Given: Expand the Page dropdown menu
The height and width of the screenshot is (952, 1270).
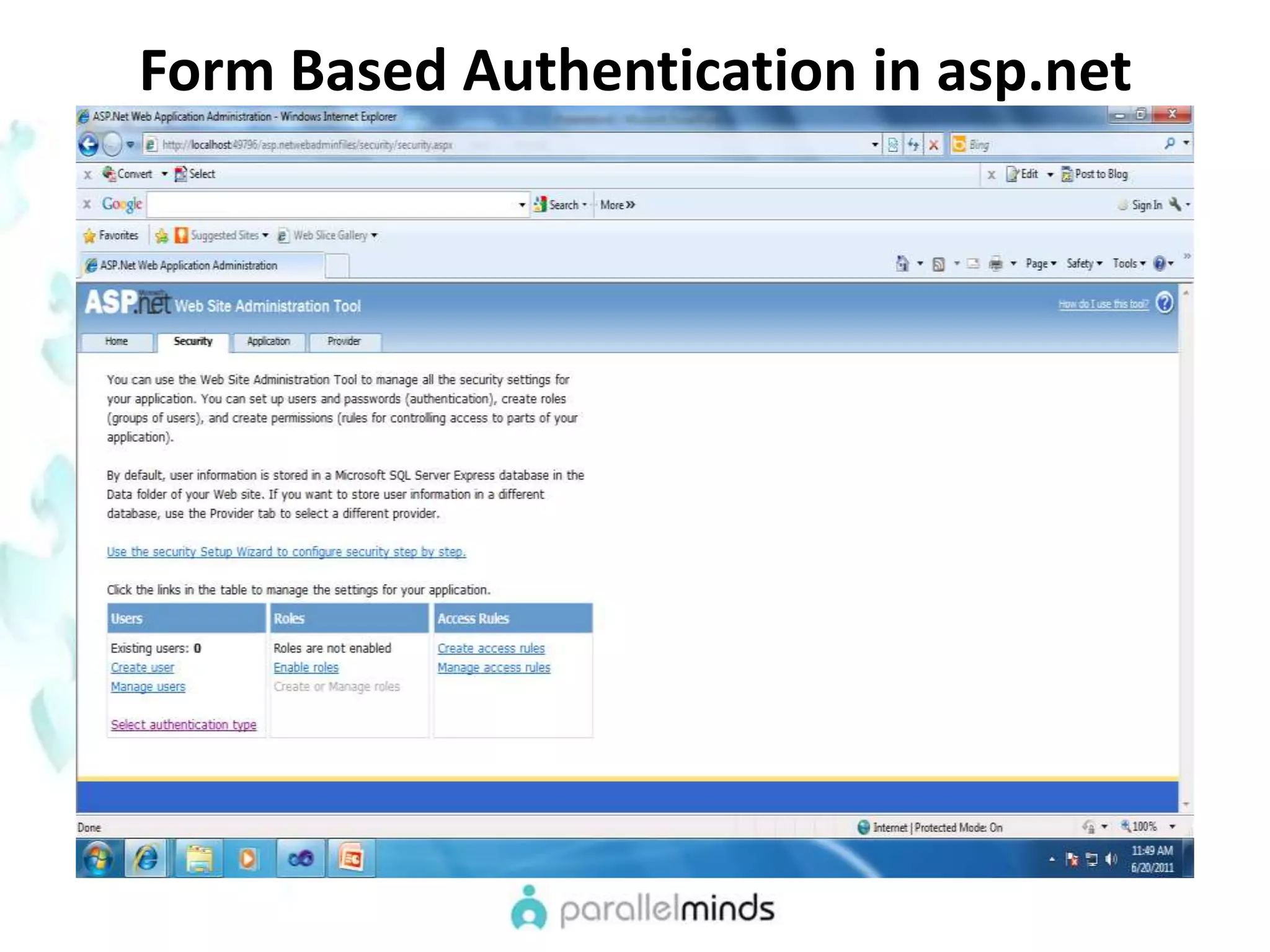Looking at the screenshot, I should point(1041,264).
